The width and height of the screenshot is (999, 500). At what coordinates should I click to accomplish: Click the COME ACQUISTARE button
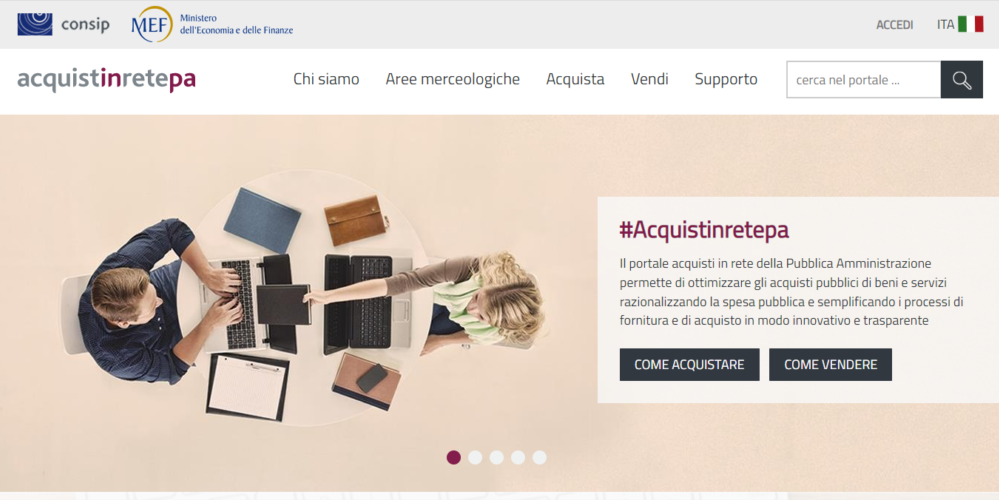689,364
